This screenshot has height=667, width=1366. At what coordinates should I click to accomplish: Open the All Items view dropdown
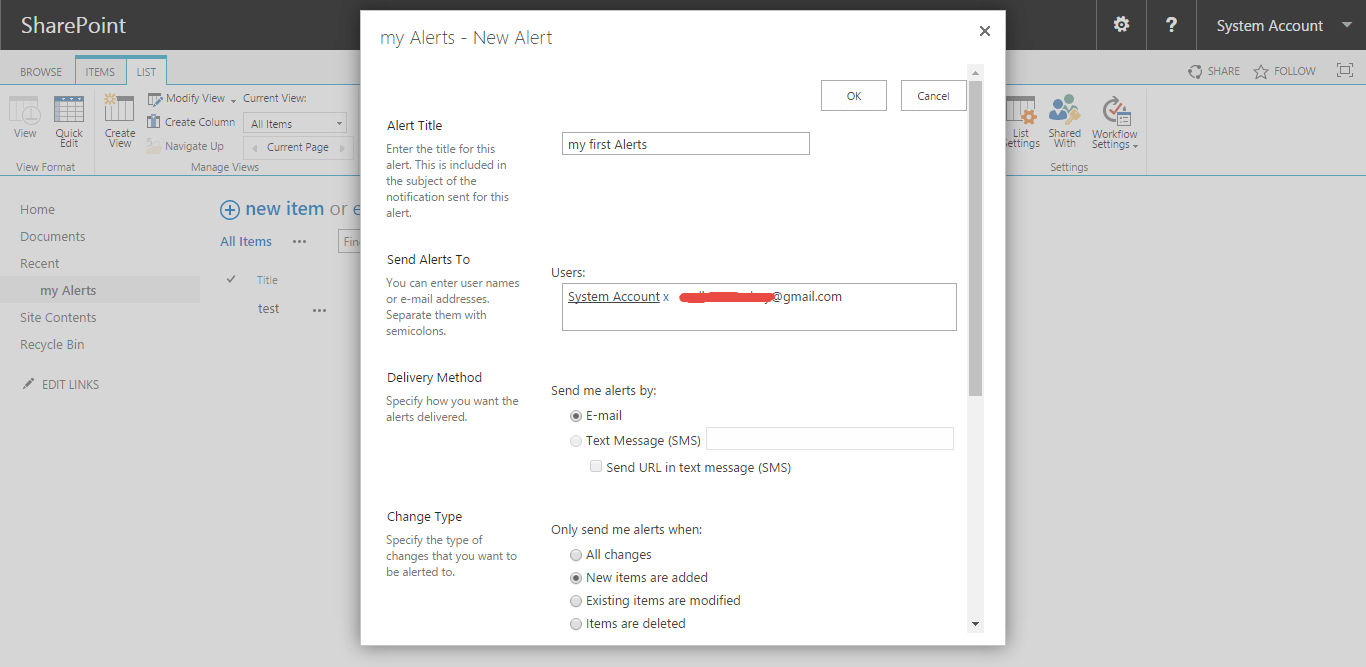point(294,122)
